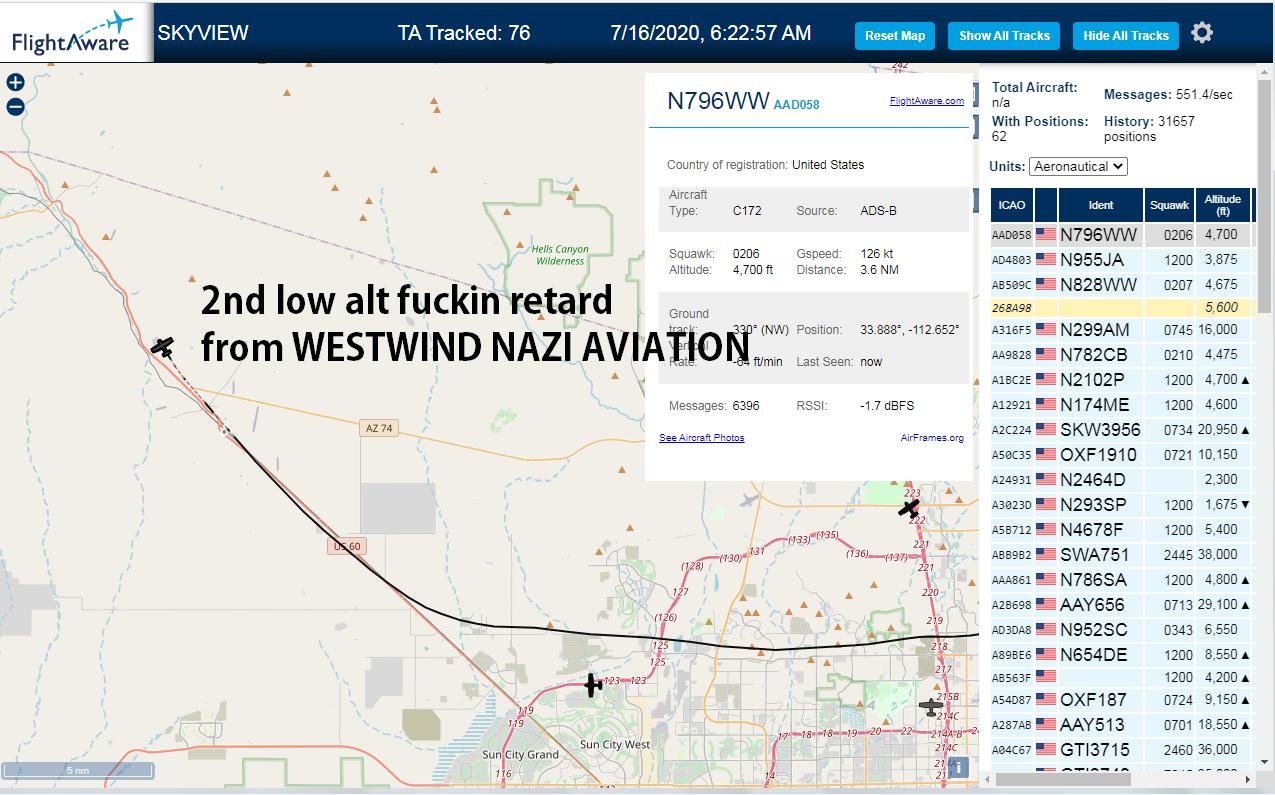Select the N293SP row
This screenshot has height=795, width=1275.
pos(1121,504)
